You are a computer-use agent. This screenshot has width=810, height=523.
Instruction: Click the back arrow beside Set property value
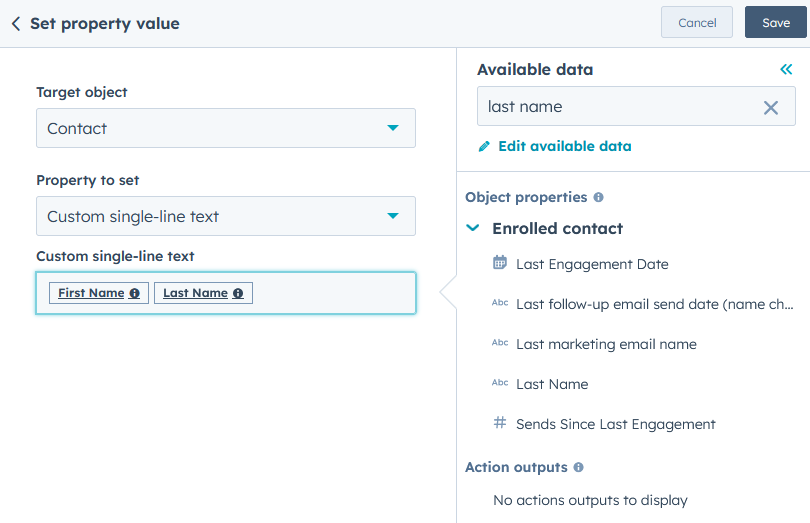pos(16,23)
